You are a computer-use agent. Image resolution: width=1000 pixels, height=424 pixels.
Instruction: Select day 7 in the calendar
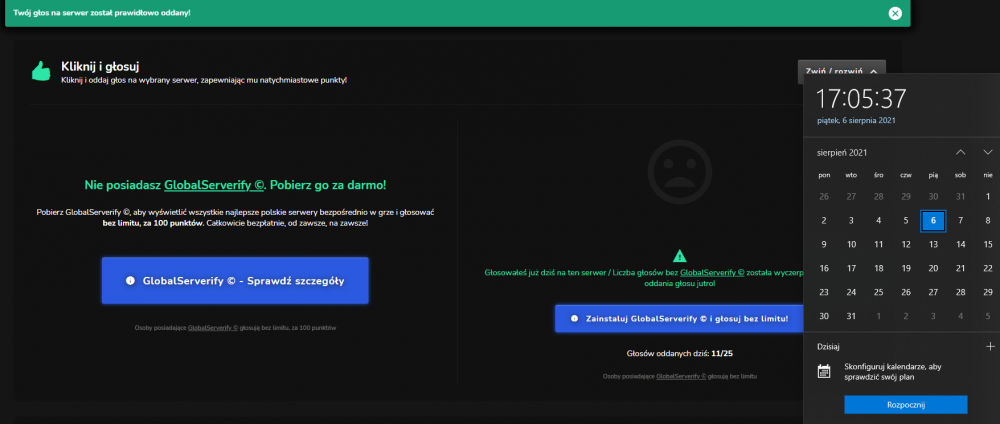pyautogui.click(x=960, y=221)
